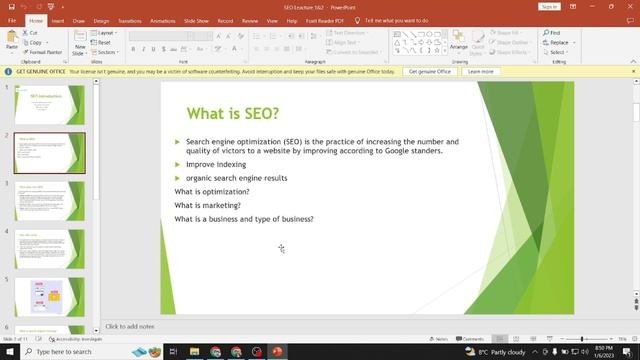Click Clear All Formatting icon
Screen dimensions: 640x360
pyautogui.click(x=241, y=36)
